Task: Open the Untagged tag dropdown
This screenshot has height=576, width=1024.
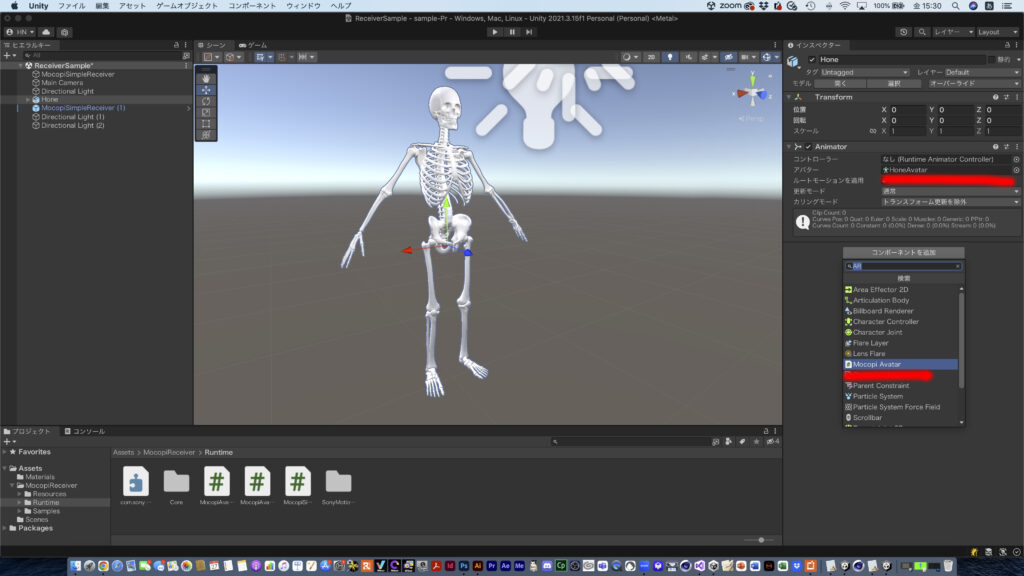Action: [864, 72]
